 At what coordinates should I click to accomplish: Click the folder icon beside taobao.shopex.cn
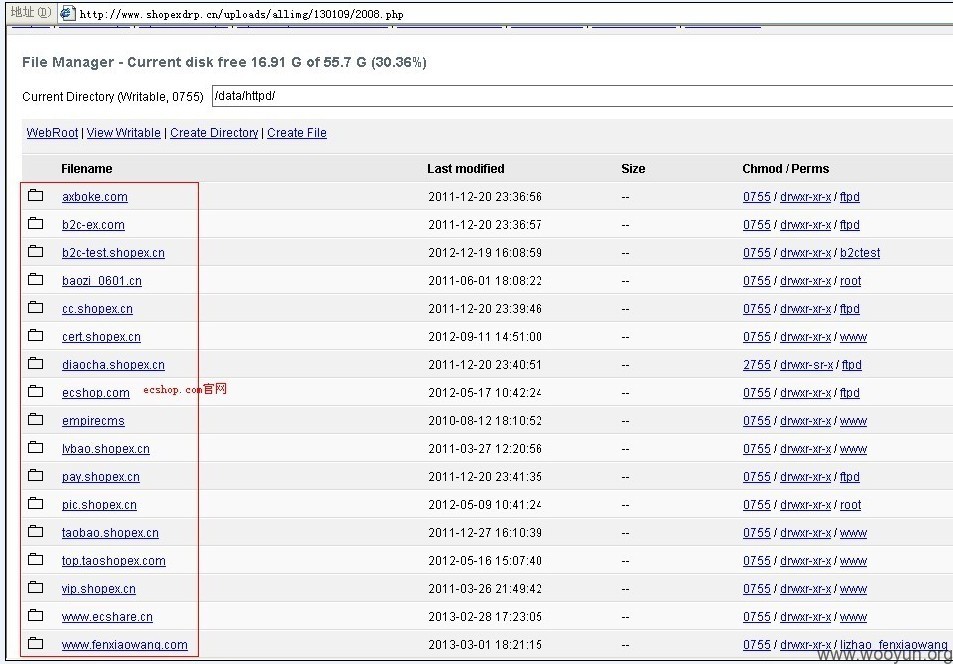(36, 531)
